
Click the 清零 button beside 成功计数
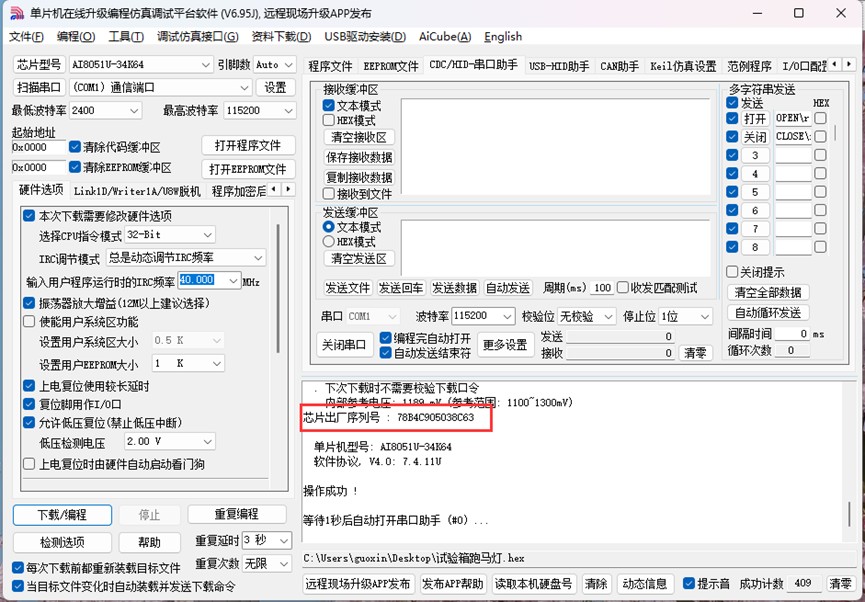(841, 584)
